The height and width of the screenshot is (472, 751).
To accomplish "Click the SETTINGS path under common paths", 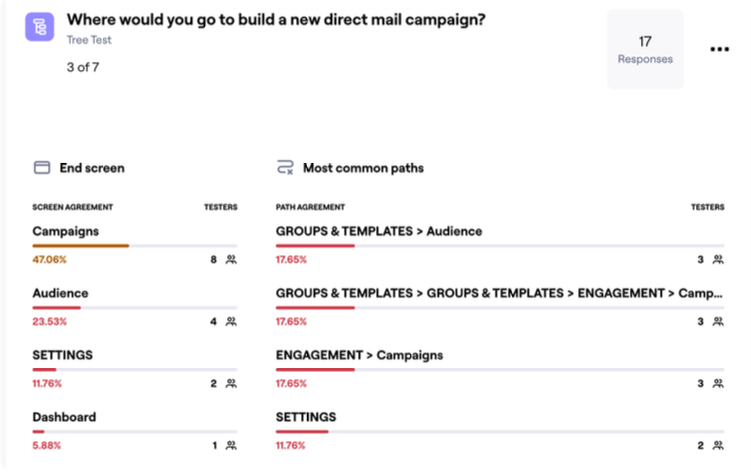I will (306, 417).
